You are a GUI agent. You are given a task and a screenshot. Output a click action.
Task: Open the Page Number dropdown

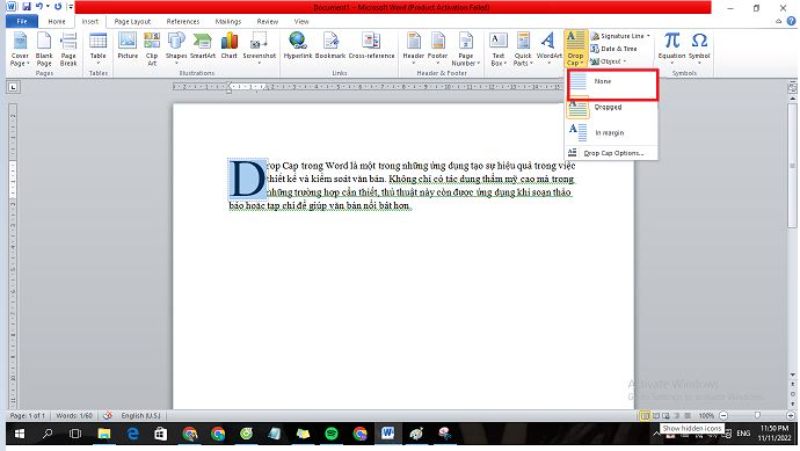point(465,49)
